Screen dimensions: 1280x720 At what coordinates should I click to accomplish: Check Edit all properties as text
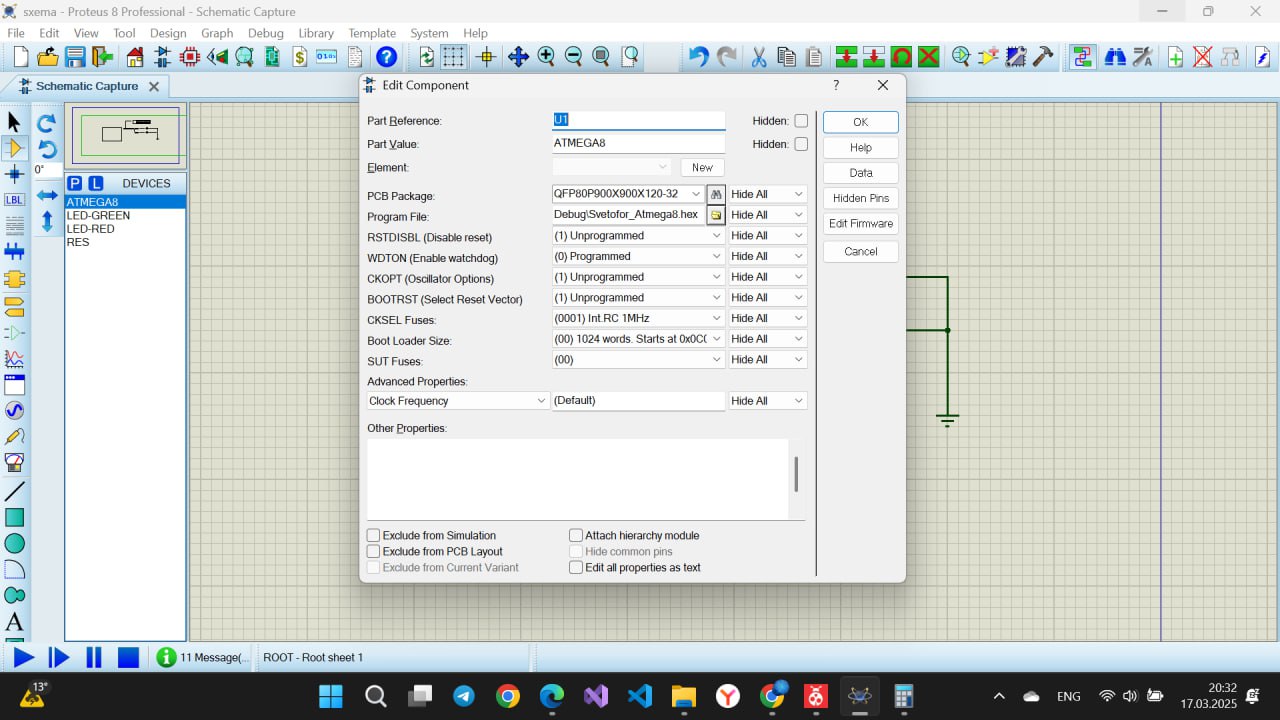576,568
